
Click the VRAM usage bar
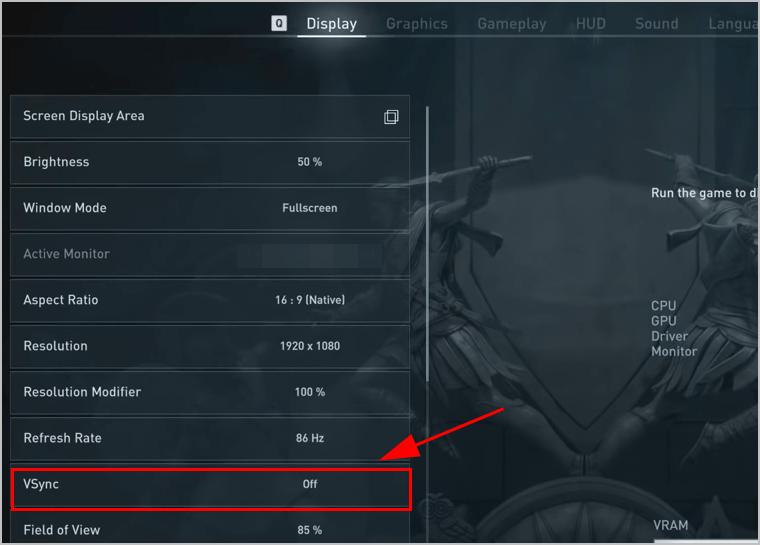(706, 541)
